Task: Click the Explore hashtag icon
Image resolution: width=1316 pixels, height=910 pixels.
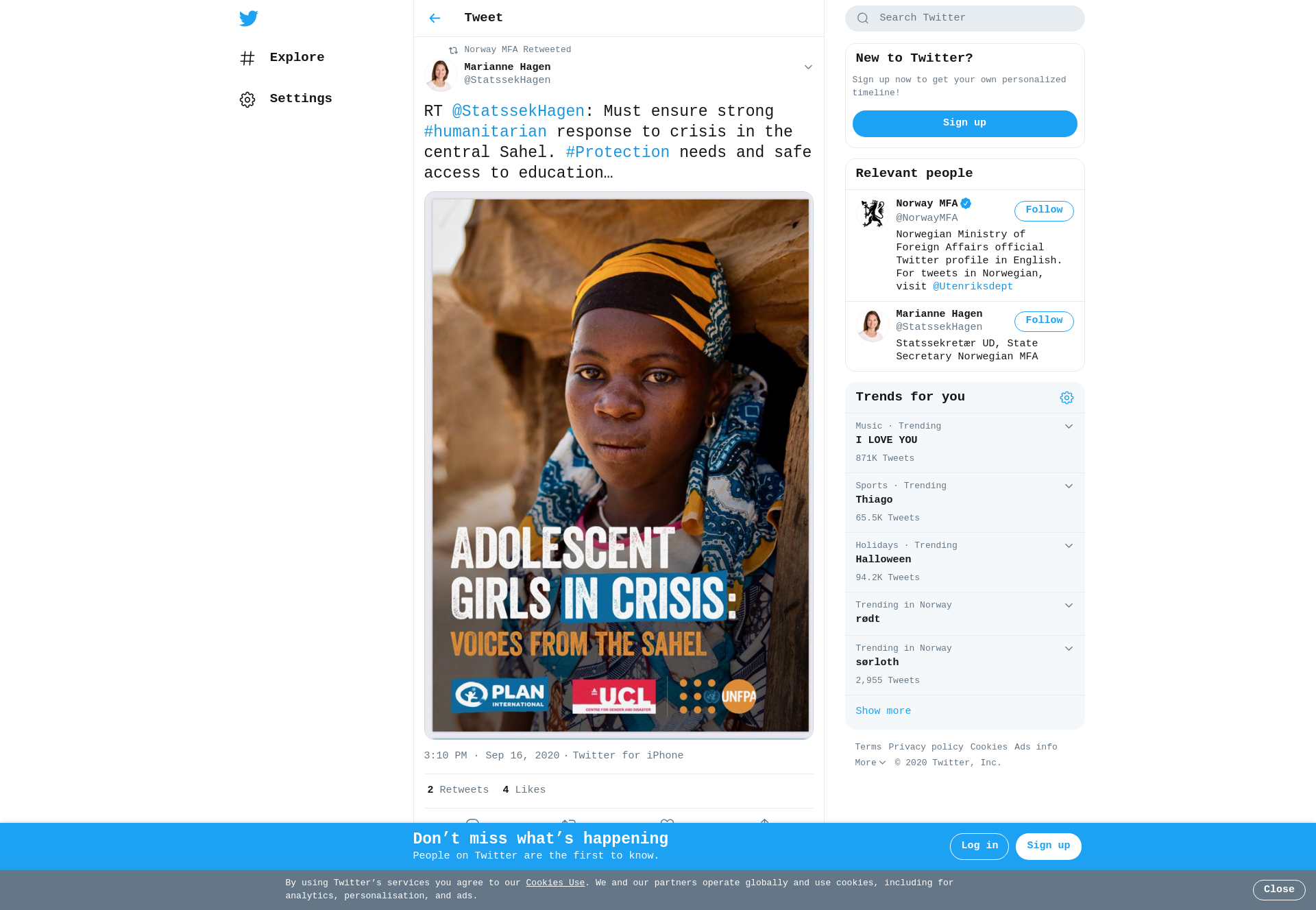Action: click(247, 58)
